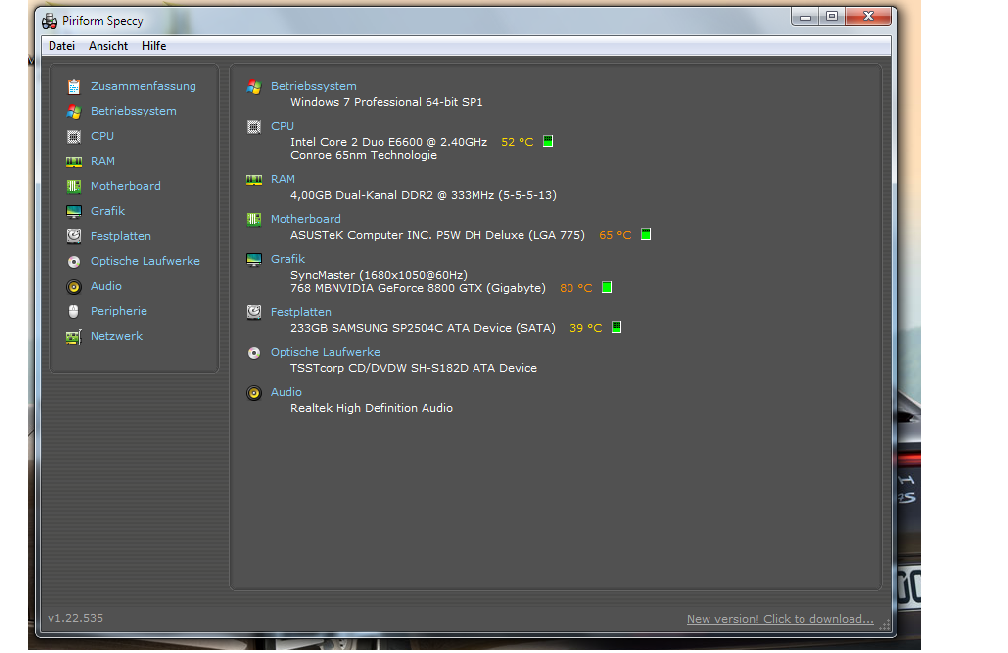This screenshot has width=1008, height=653.
Task: Click the Piriform Speccy title bar app icon
Action: pos(50,21)
